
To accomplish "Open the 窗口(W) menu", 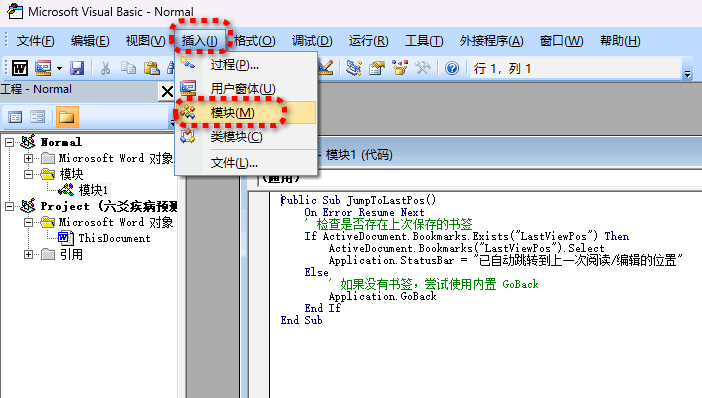I will (x=561, y=41).
